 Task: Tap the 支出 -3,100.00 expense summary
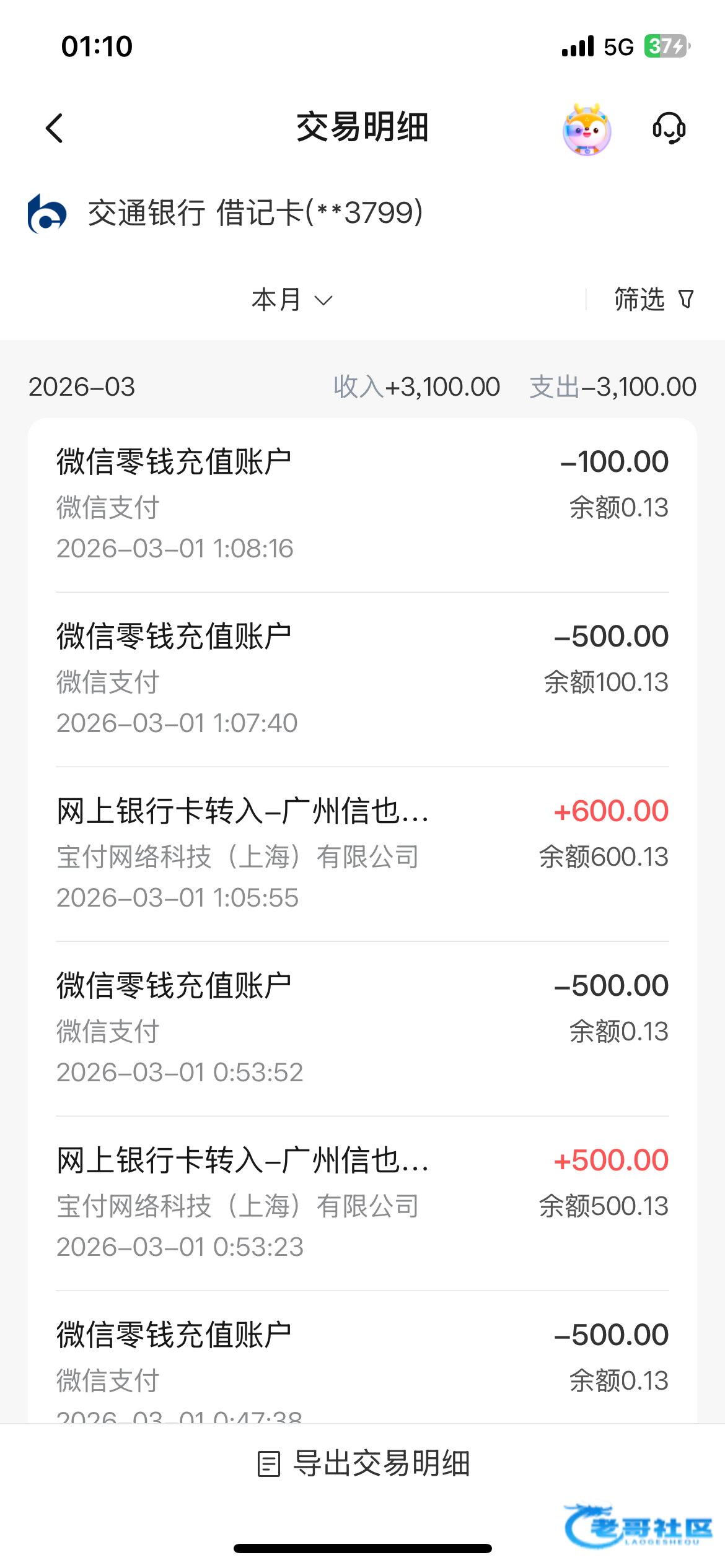tap(613, 387)
